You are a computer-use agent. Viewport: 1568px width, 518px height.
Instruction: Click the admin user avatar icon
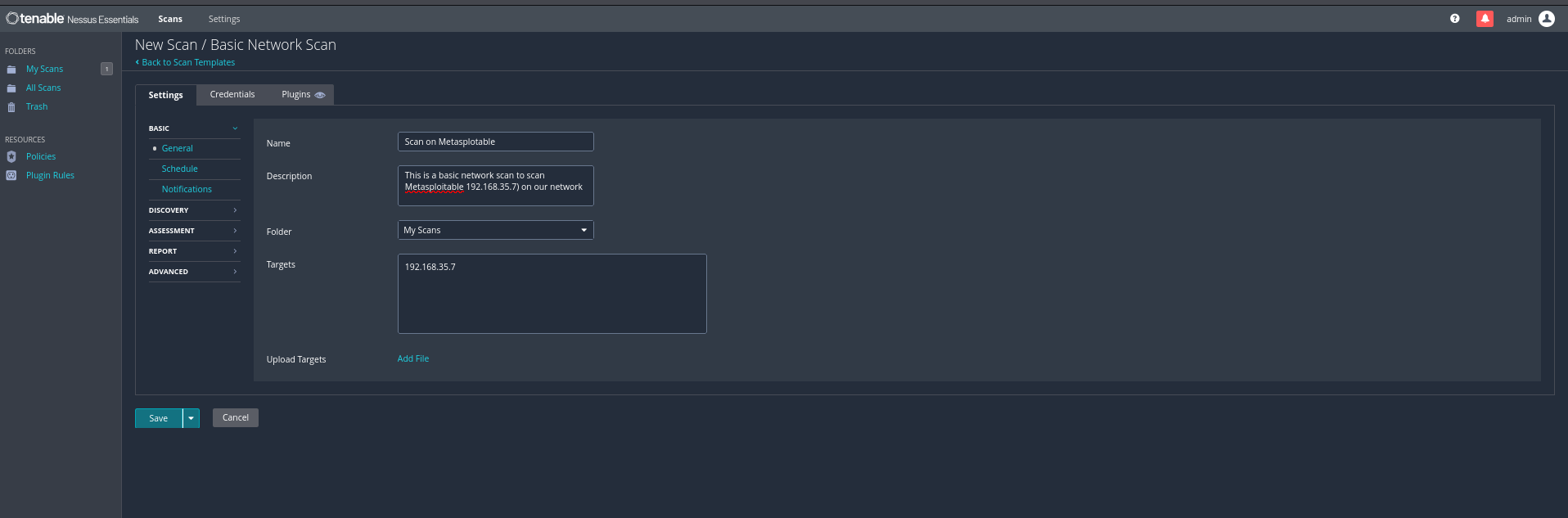[1546, 19]
